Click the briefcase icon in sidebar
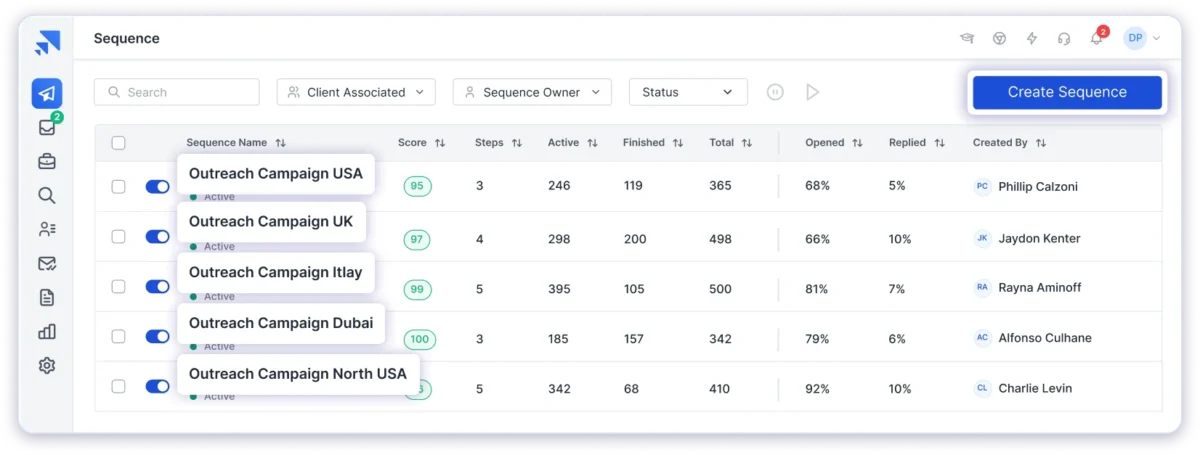The height and width of the screenshot is (455, 1200). click(x=47, y=161)
